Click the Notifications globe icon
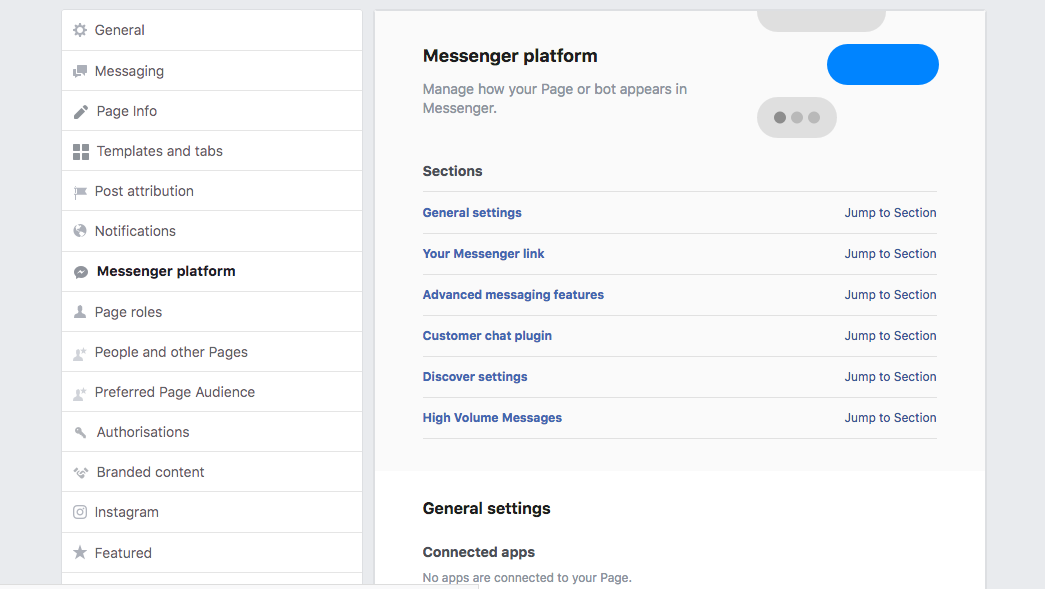The image size is (1045, 589). tap(80, 231)
